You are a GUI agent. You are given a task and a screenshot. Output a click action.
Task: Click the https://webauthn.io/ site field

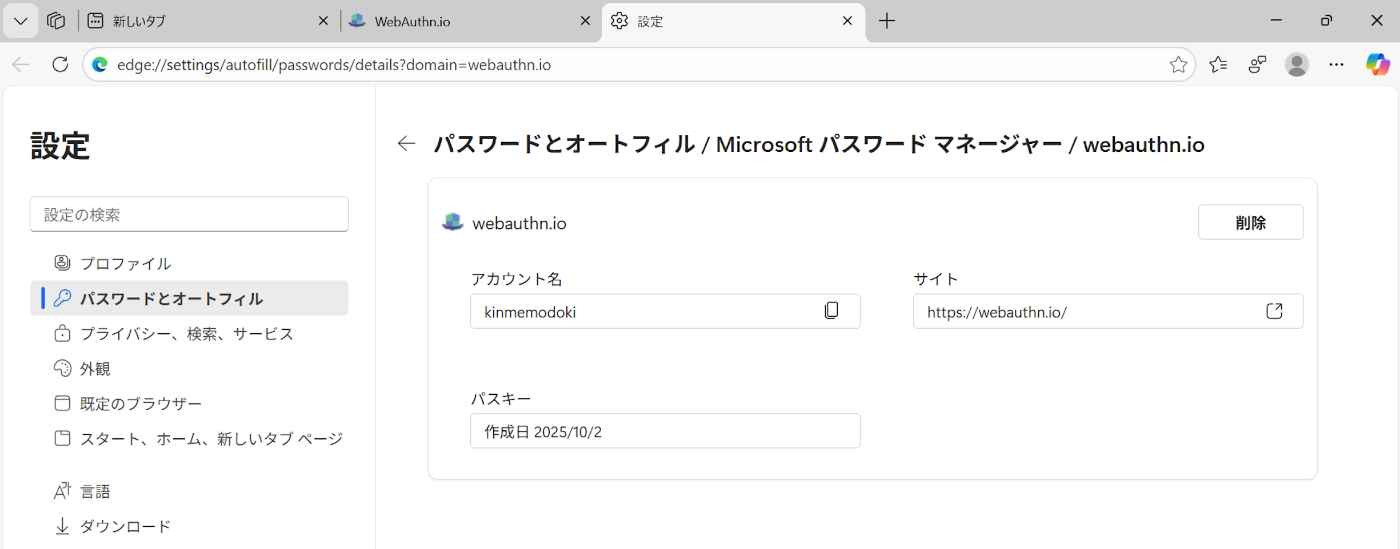tap(1108, 311)
